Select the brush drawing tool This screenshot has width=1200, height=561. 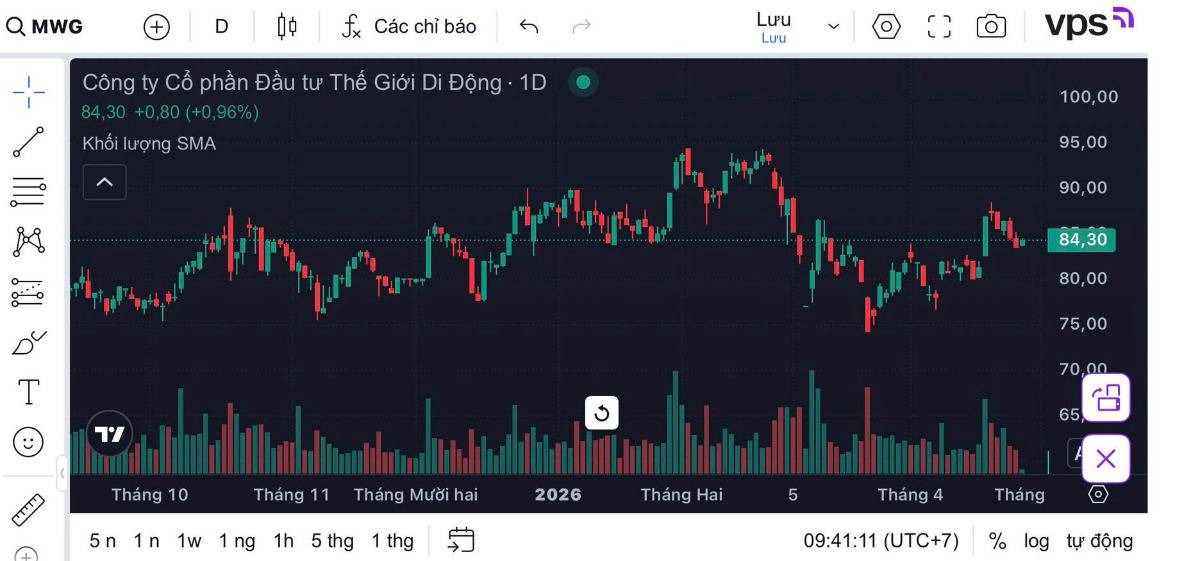click(x=29, y=343)
